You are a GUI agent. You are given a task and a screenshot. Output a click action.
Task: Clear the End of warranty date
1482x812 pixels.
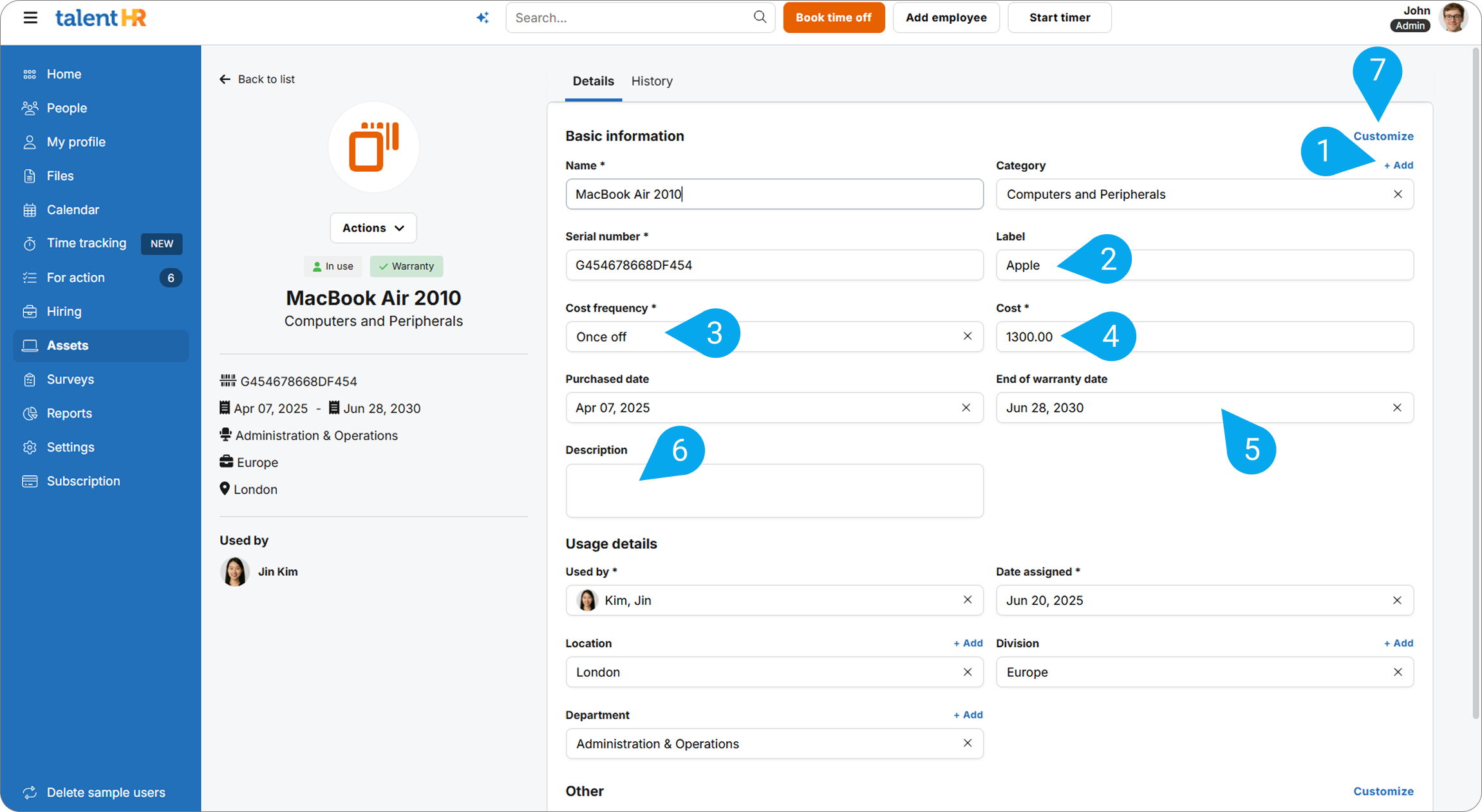[x=1397, y=408]
